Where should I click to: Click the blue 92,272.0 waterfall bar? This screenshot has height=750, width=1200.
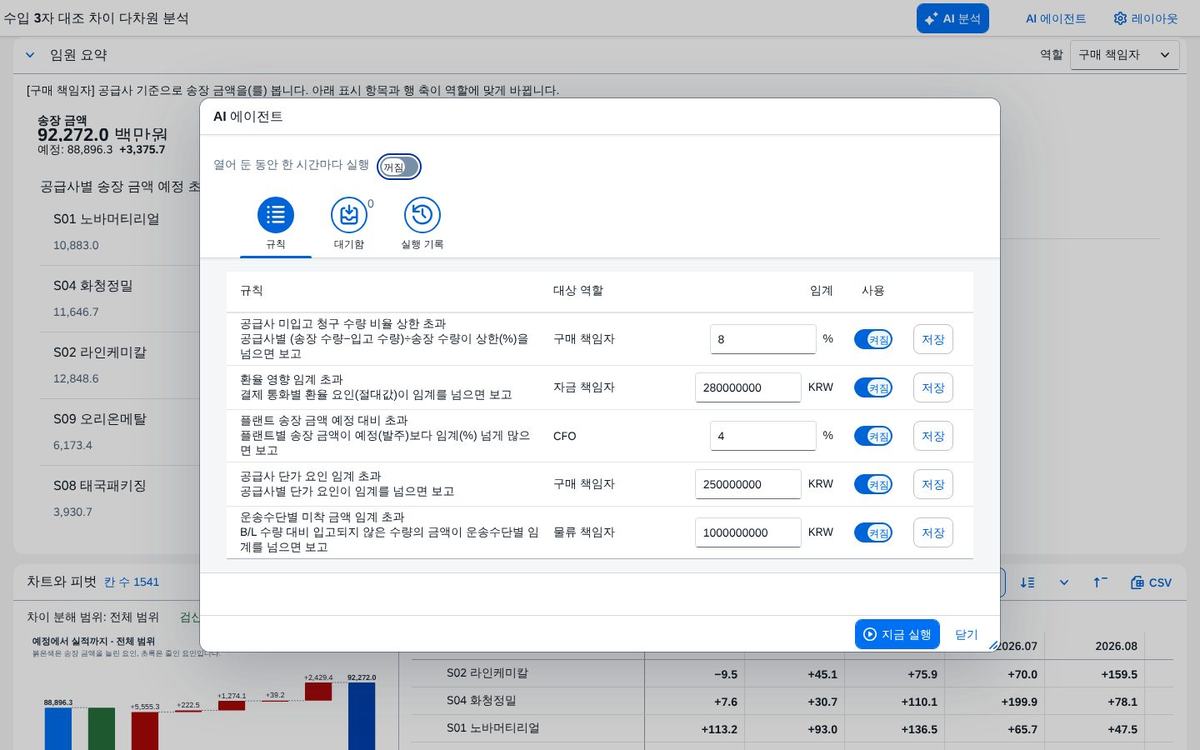[361, 716]
